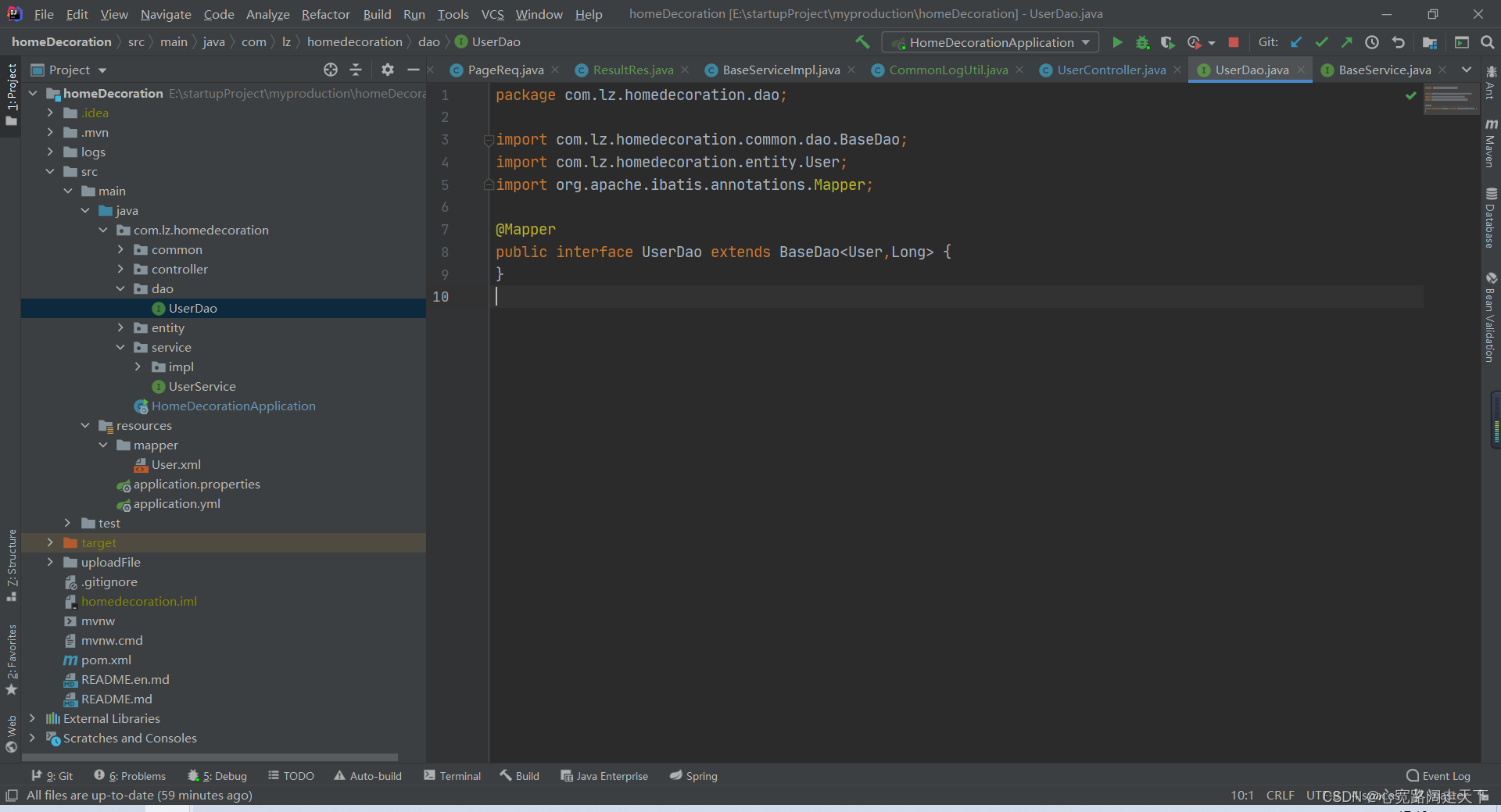Expand the .idea folder
The width and height of the screenshot is (1501, 812).
point(50,113)
